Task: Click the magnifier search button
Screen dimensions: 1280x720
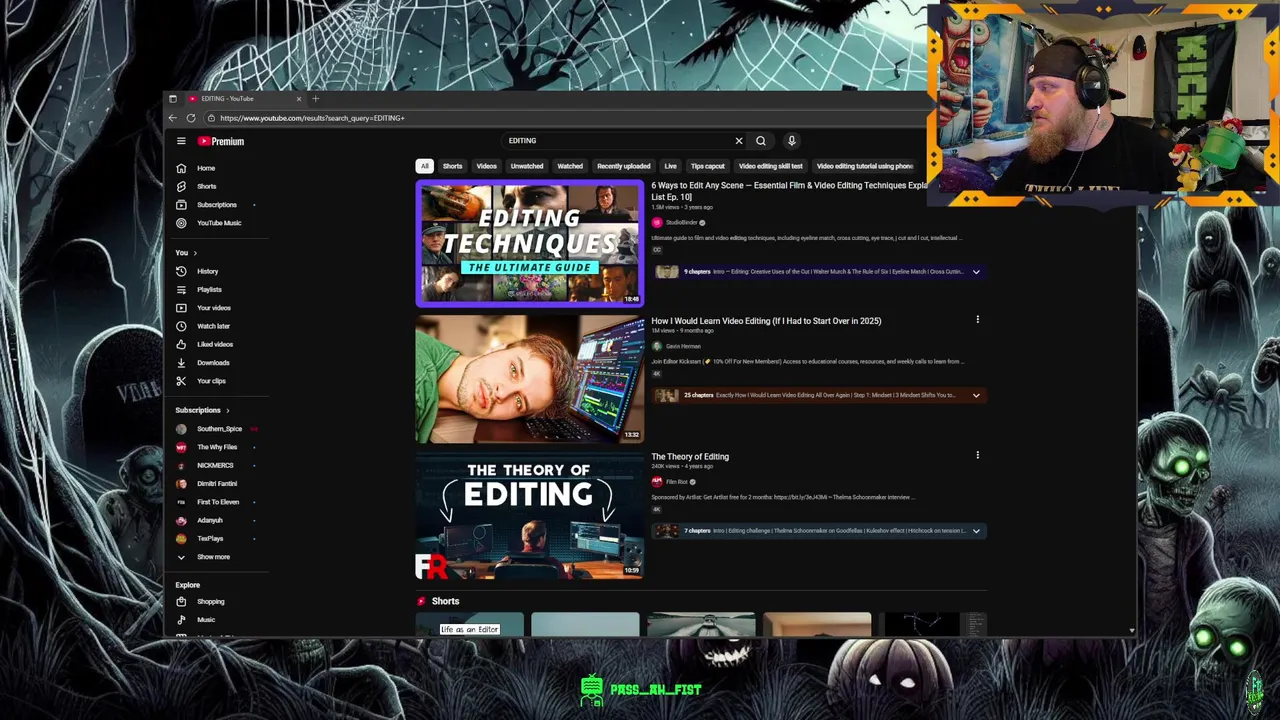Action: (x=761, y=141)
